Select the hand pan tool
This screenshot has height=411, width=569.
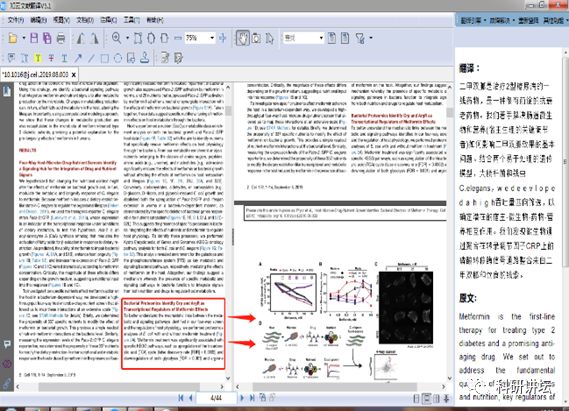pyautogui.click(x=242, y=38)
